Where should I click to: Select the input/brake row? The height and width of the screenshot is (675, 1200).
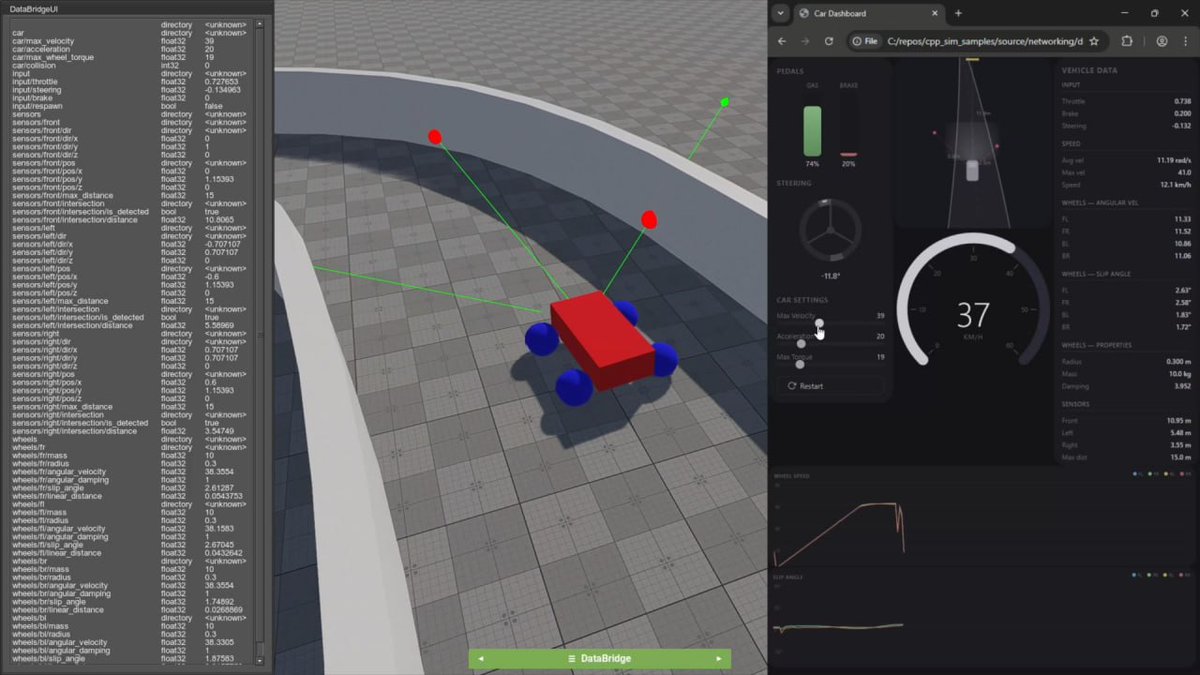pos(133,98)
